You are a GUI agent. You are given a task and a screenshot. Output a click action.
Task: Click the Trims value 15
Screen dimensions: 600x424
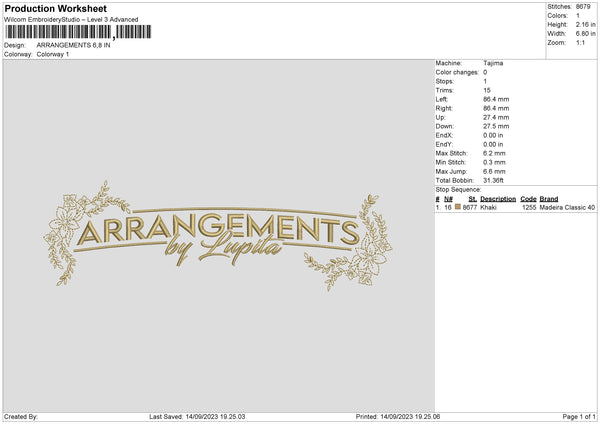coord(487,90)
